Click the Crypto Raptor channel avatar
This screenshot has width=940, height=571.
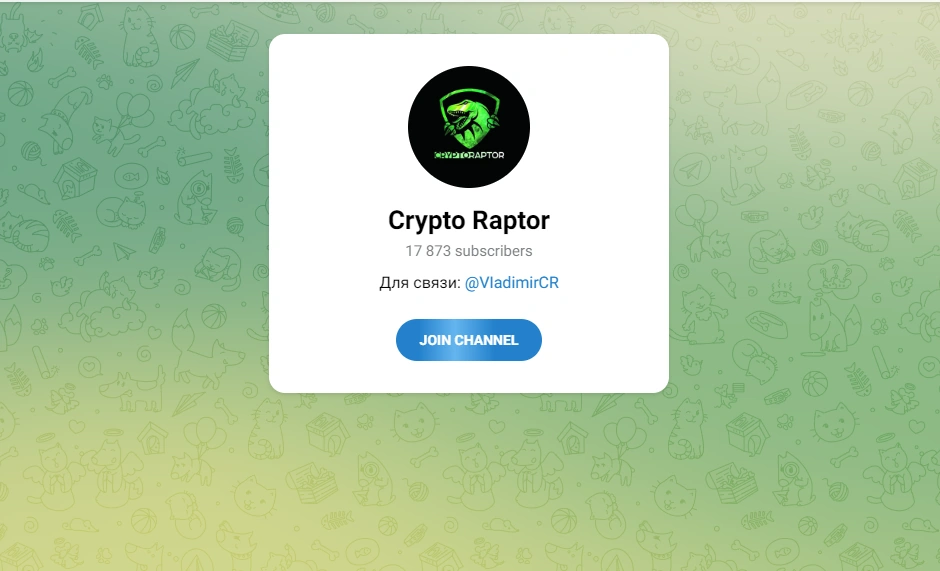click(469, 127)
